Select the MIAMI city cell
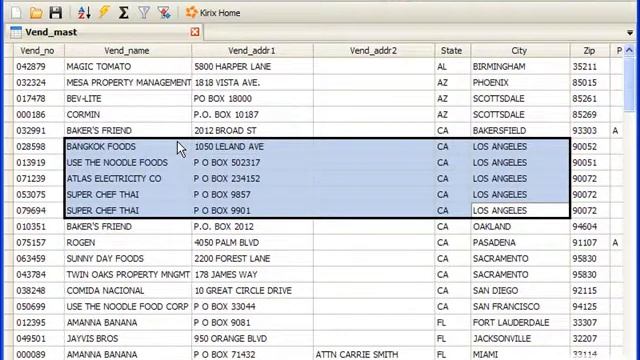This screenshot has height=360, width=640. pos(520,353)
